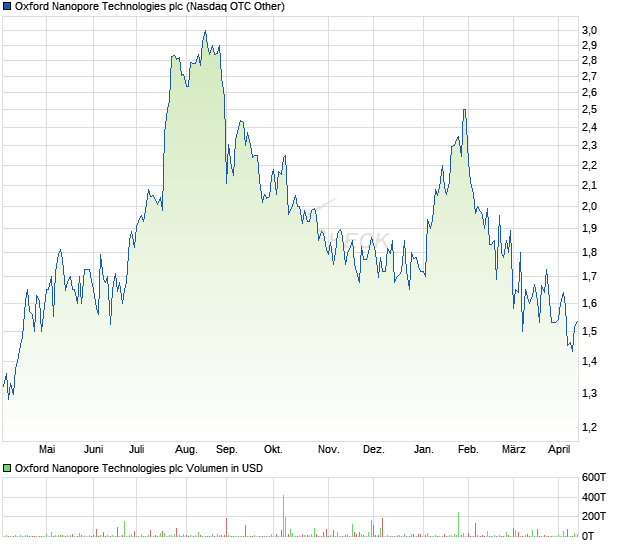Click the blue legend square beside Oxford Nanopore title
Screen dimensions: 620x546
point(7,7)
